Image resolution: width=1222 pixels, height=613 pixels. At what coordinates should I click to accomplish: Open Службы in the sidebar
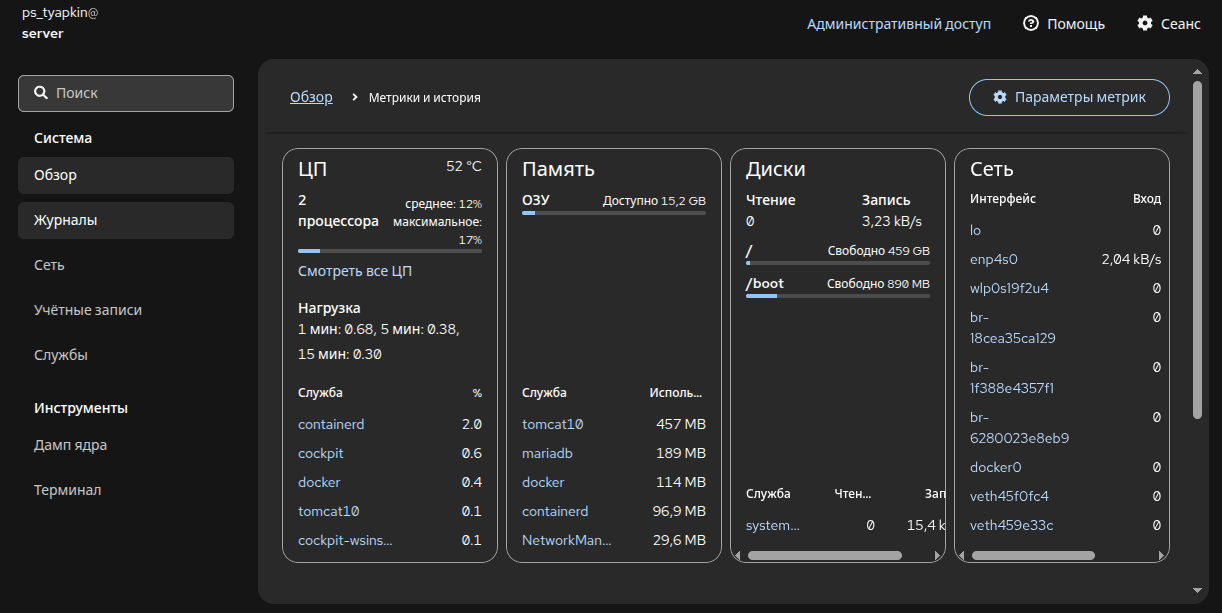tap(61, 355)
